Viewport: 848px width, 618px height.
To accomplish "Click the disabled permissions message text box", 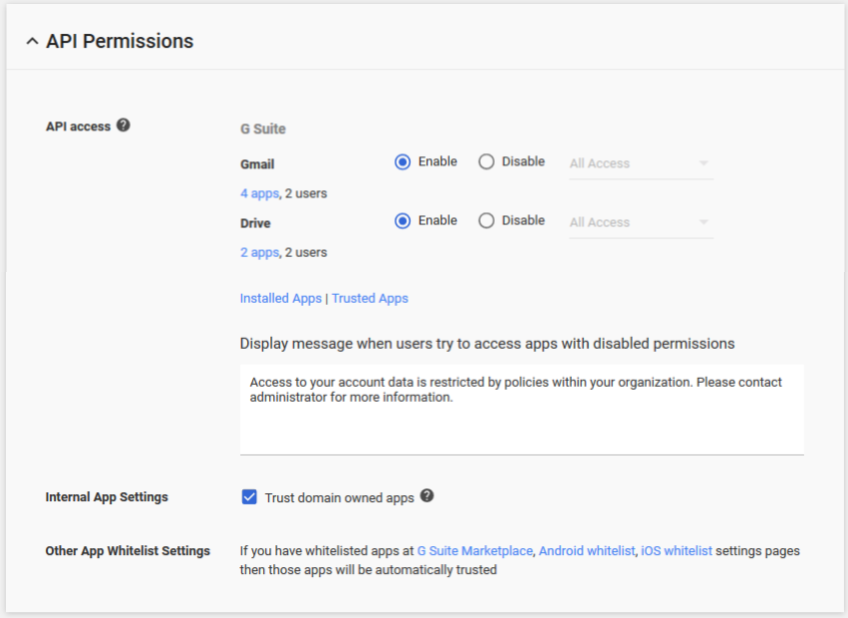I will click(x=522, y=410).
